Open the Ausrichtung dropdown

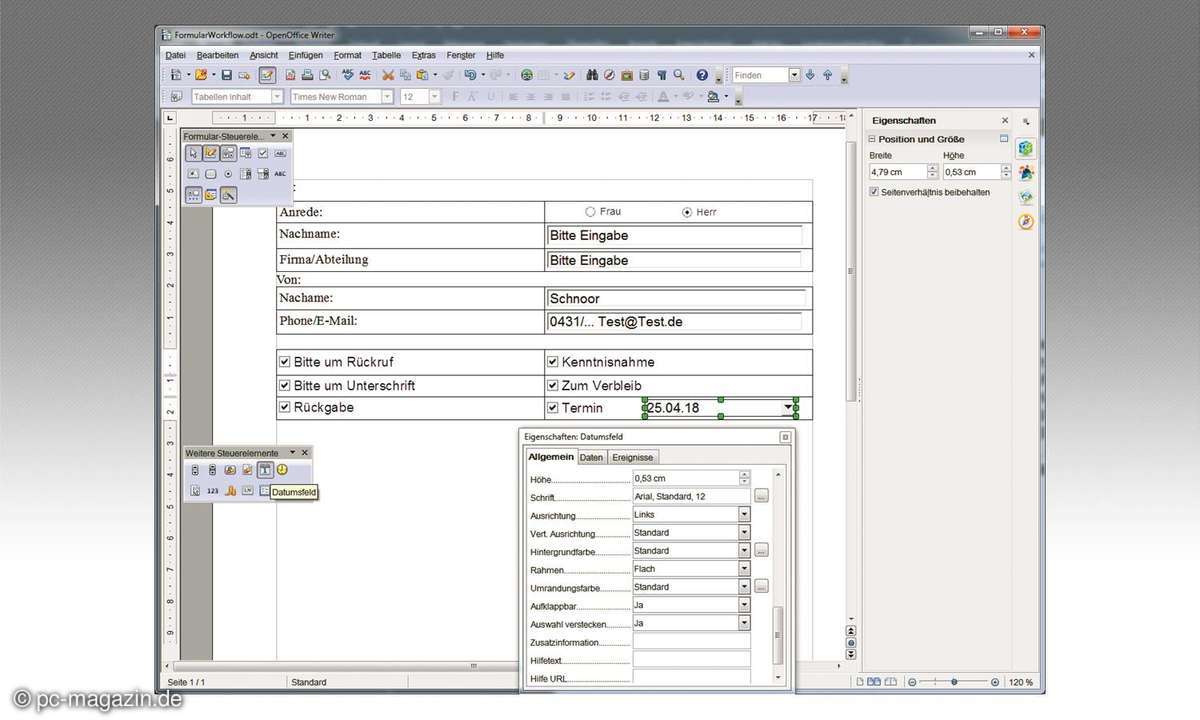pos(744,515)
